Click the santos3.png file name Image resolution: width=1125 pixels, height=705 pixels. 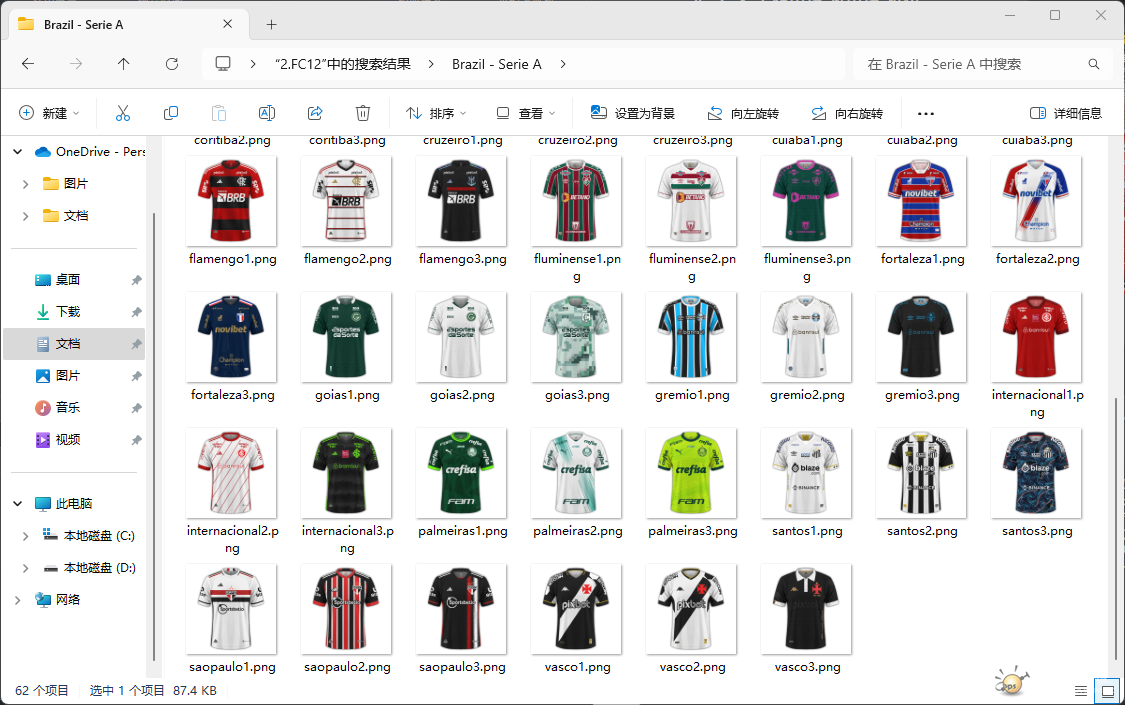point(1037,531)
